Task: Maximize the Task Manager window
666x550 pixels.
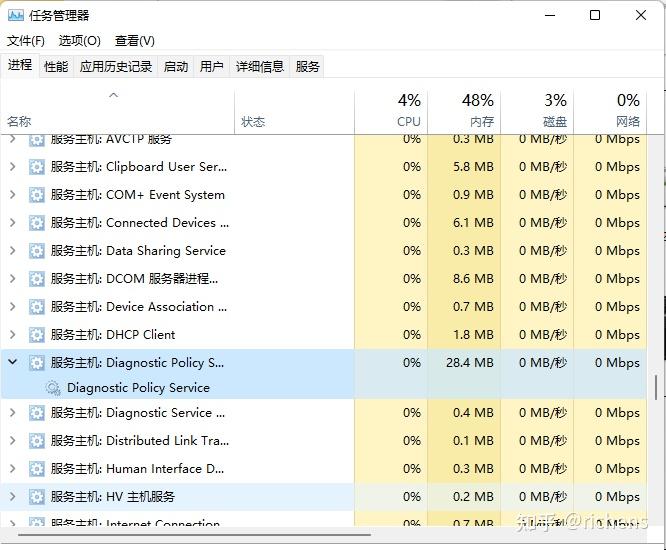Action: (595, 15)
